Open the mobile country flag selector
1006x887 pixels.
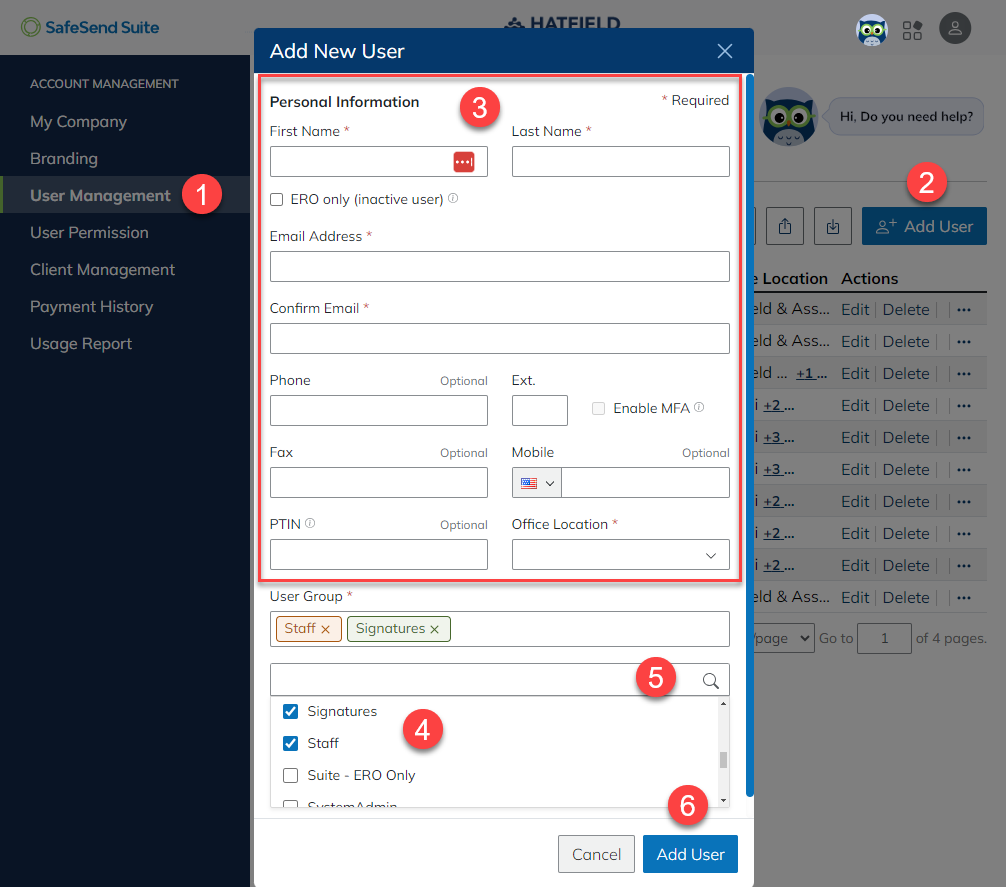tap(536, 482)
